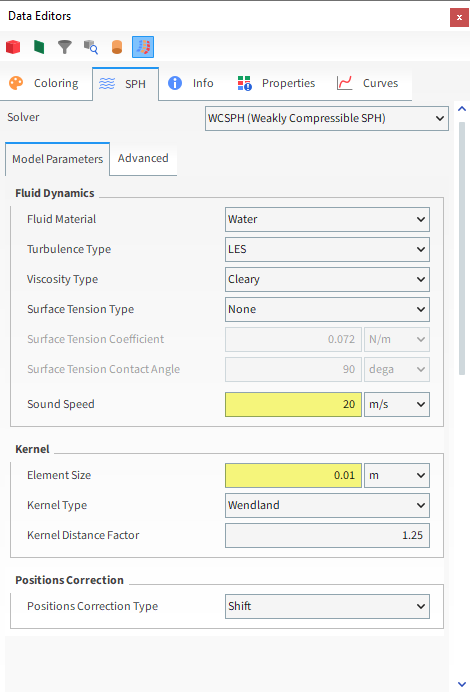Click the gray funnel filter icon
The image size is (470, 696).
[x=65, y=47]
